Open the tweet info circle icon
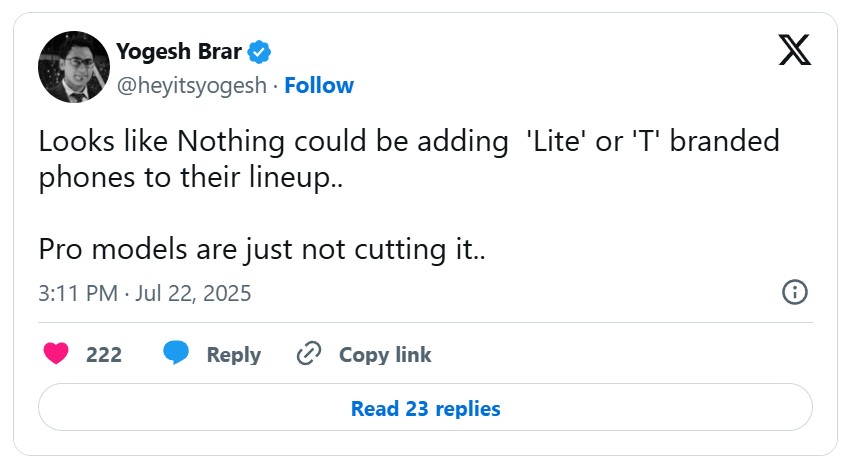Viewport: 846px width, 462px height. click(793, 292)
